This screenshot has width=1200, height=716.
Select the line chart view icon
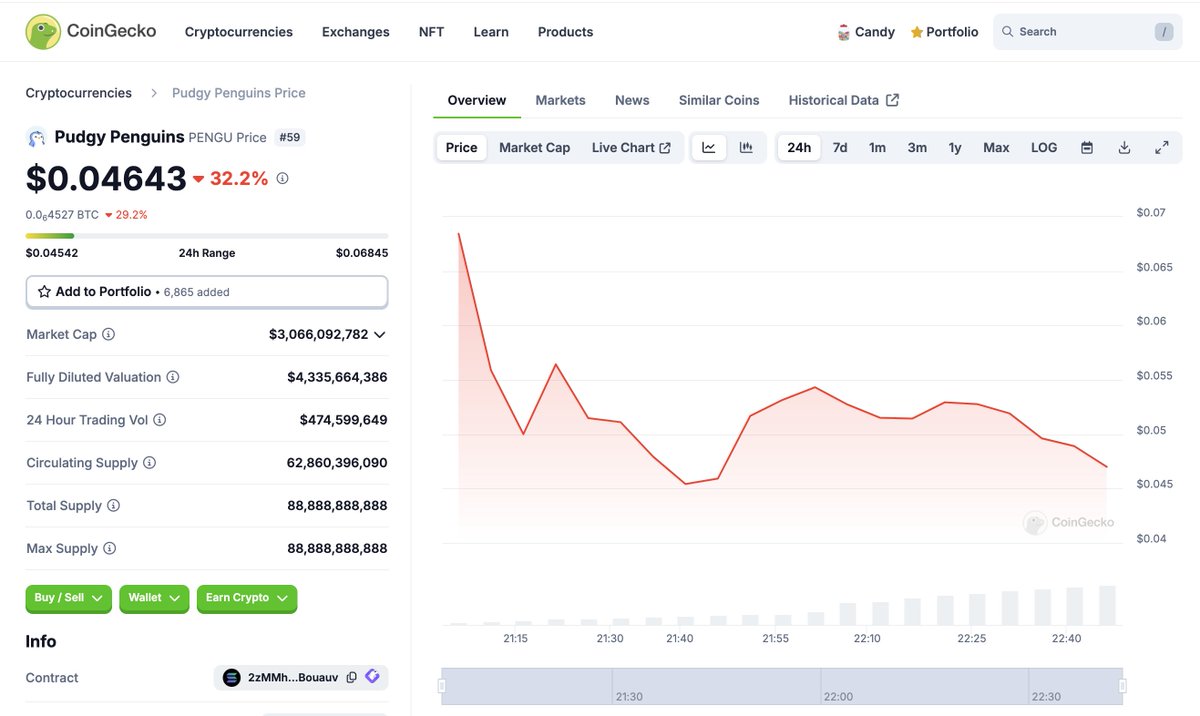click(709, 148)
